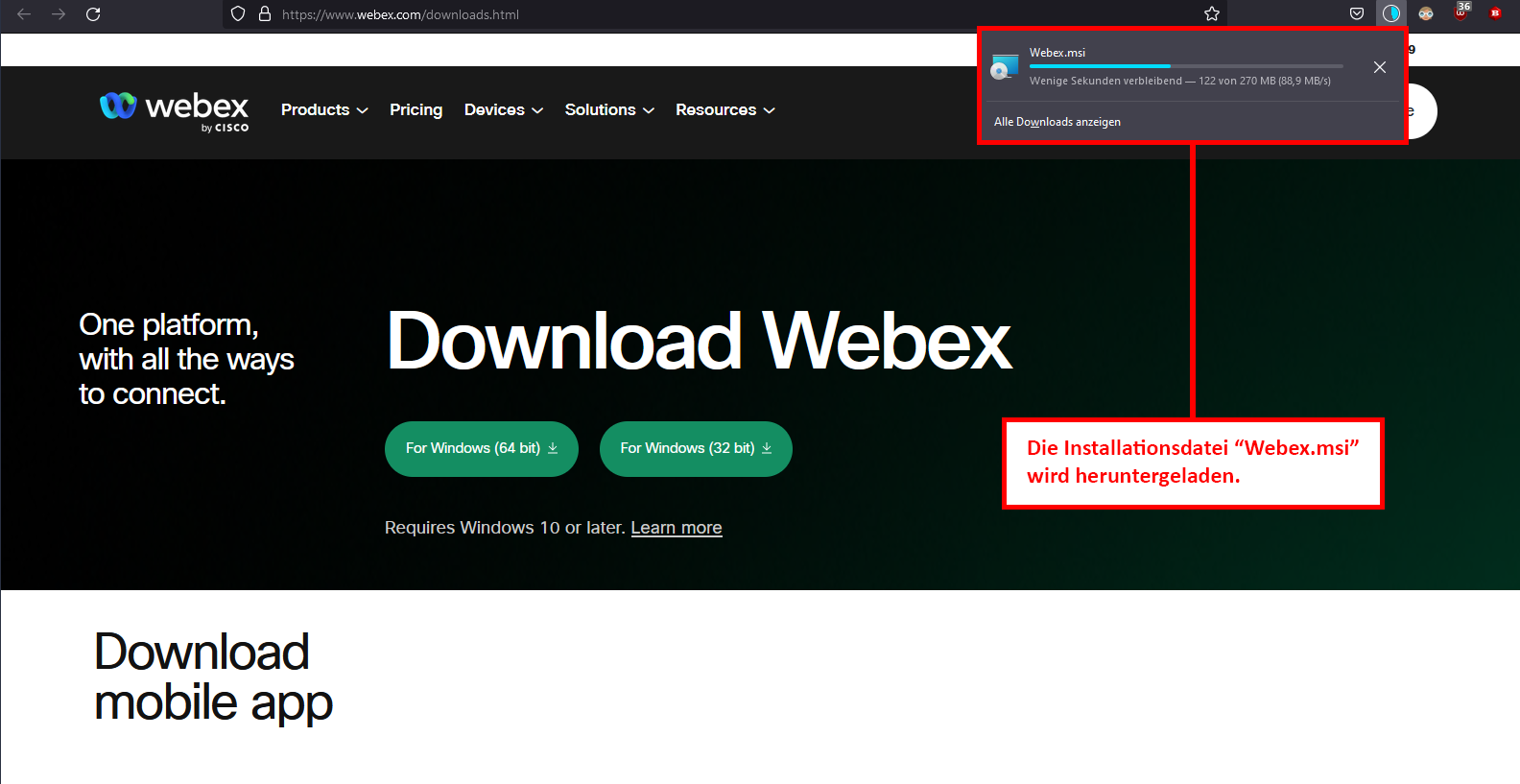Click 'Requires Windows 10 or later.' text
The width and height of the screenshot is (1520, 784).
point(505,528)
